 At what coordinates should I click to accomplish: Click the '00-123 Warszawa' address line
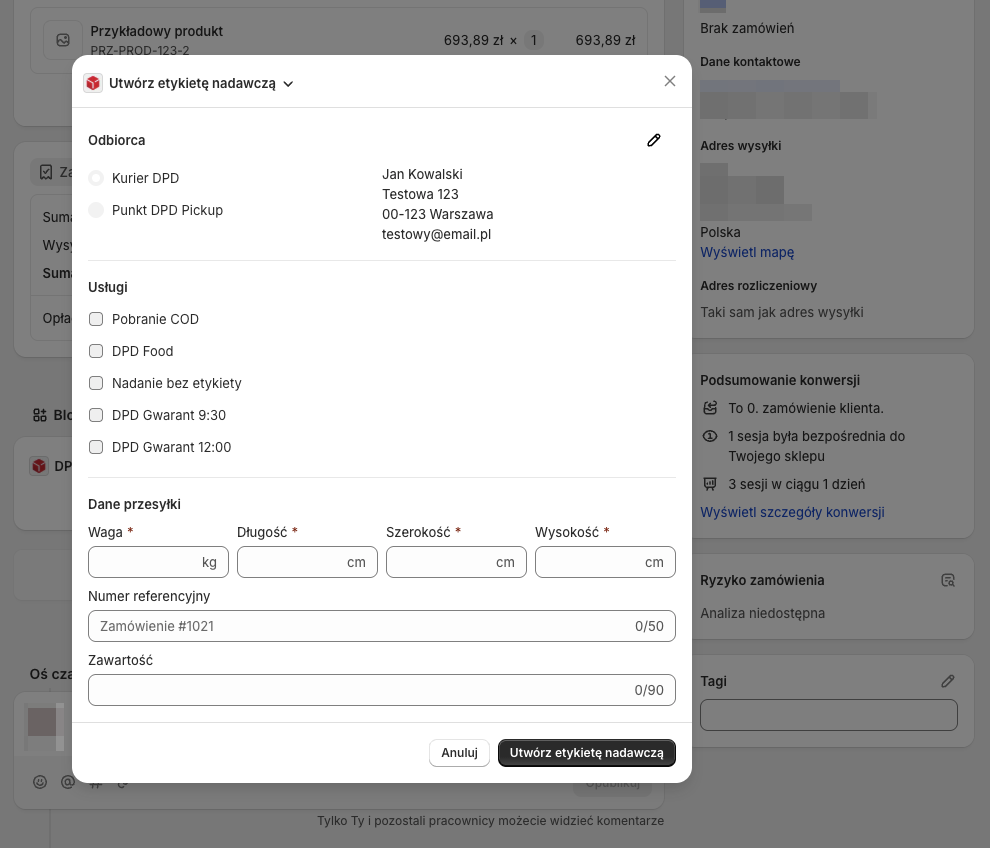click(x=438, y=215)
